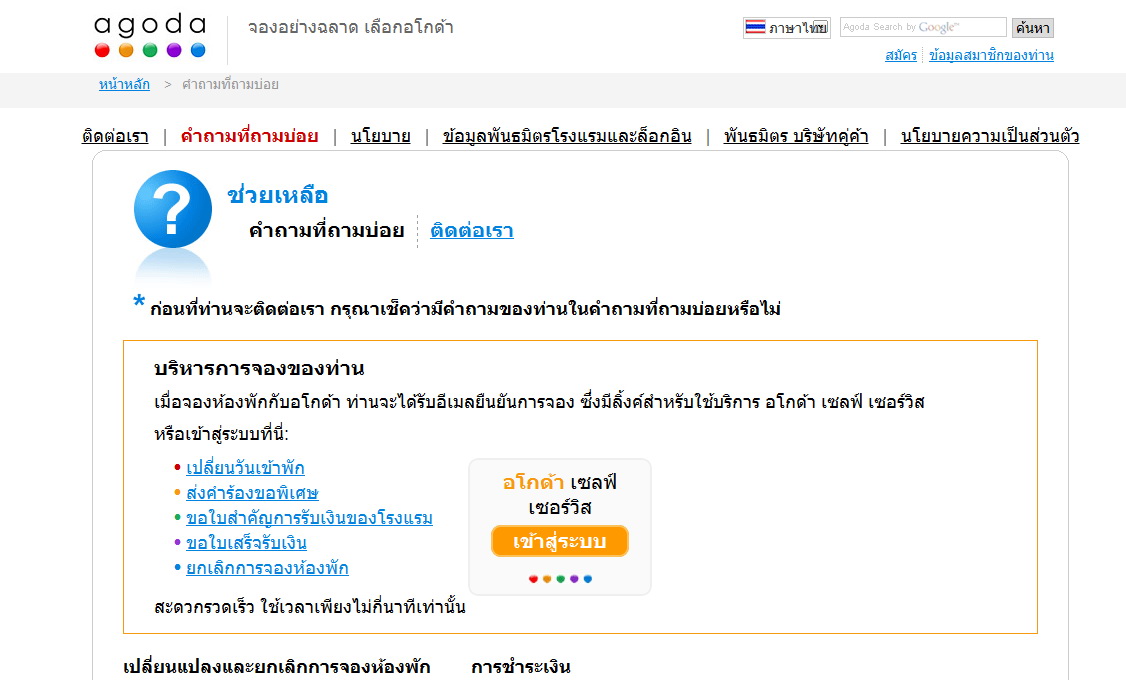This screenshot has height=680, width=1126.
Task: Click the ยกเลิกการจองห้องพัก link
Action: pos(267,568)
